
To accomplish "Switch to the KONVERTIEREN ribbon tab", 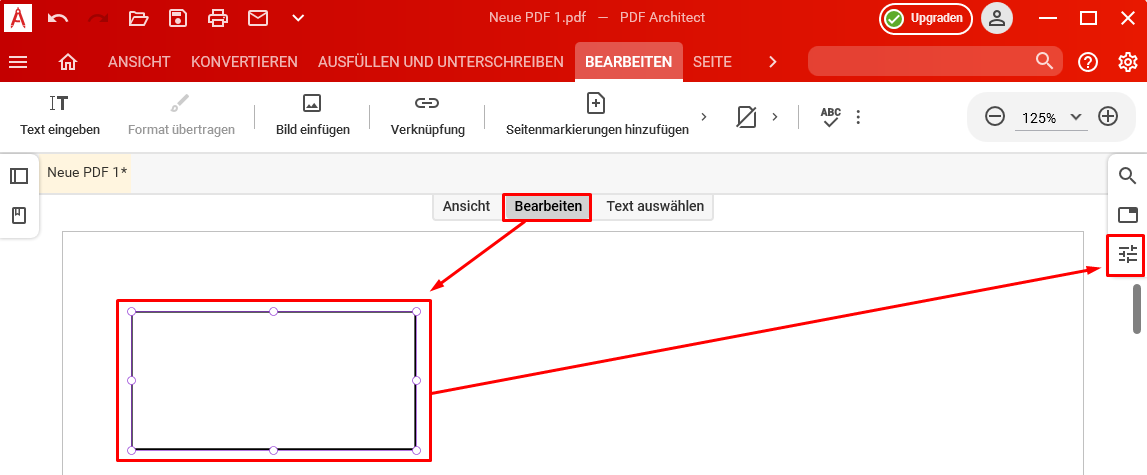I will coord(244,62).
